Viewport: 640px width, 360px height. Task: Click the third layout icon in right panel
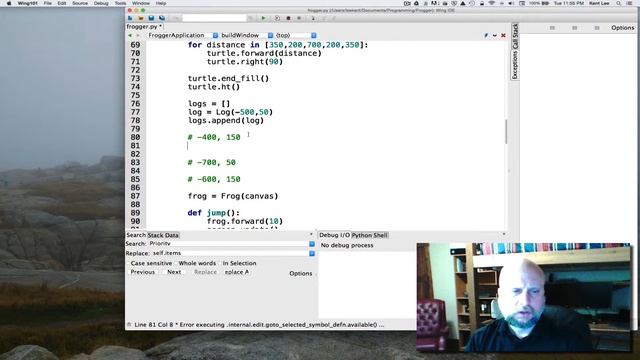597,28
